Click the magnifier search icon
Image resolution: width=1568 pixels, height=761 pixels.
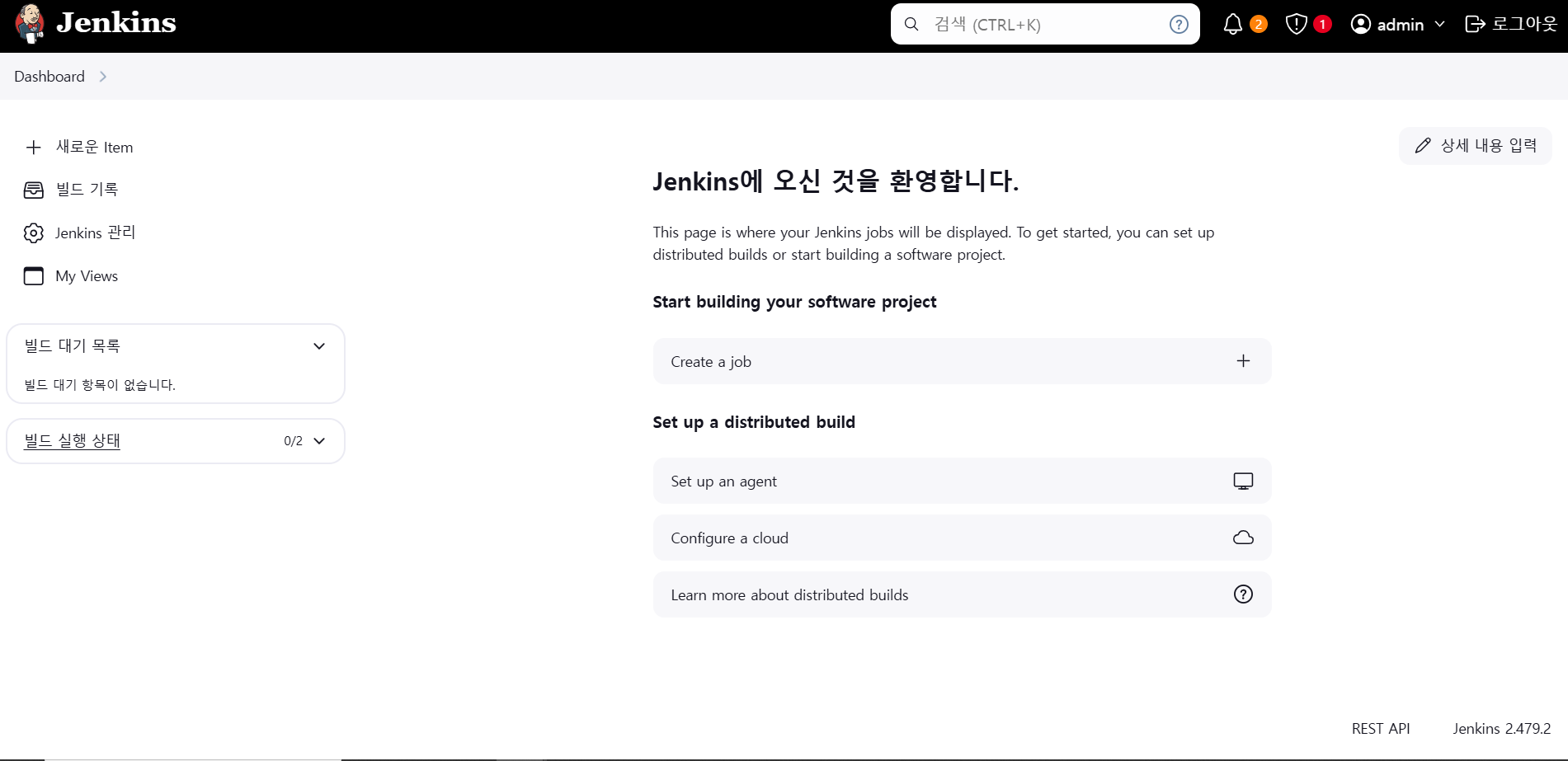click(911, 24)
